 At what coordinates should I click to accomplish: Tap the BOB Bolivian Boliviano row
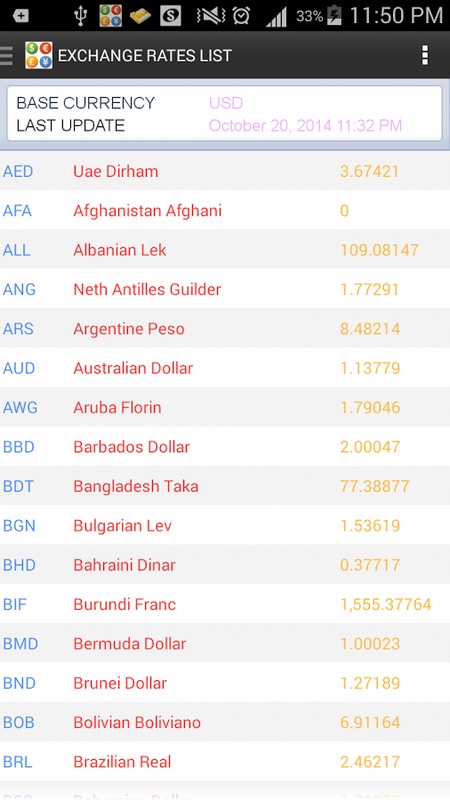pos(225,722)
